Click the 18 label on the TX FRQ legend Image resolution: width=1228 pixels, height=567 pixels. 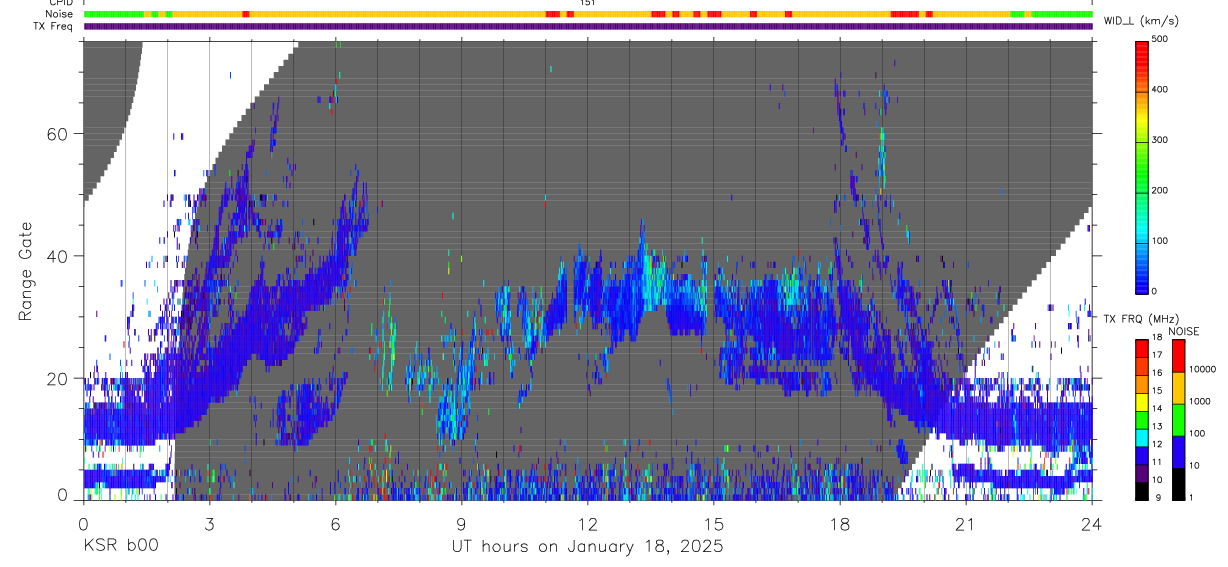pyautogui.click(x=1157, y=337)
